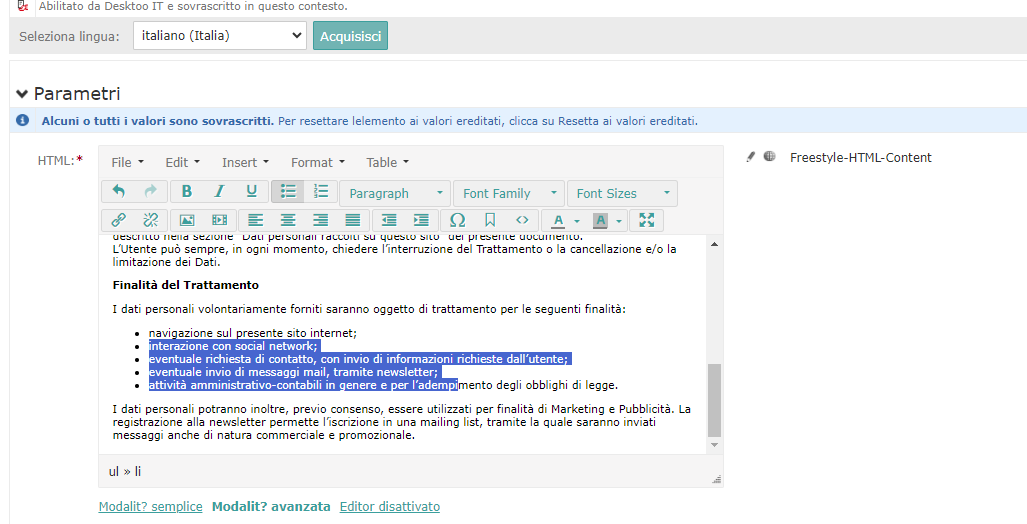Toggle underline formatting
This screenshot has width=1027, height=524.
[252, 191]
